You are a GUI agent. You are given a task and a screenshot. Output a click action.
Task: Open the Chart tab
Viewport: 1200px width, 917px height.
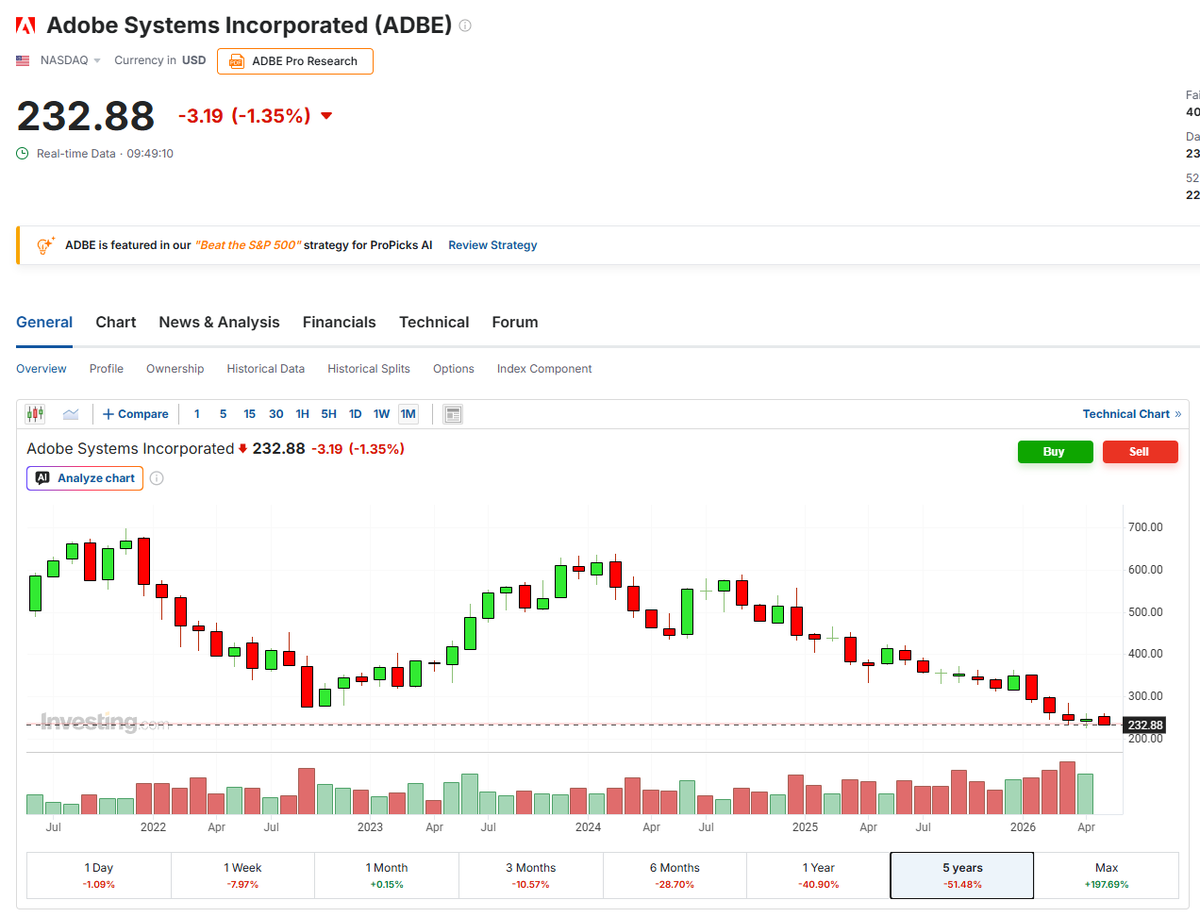116,322
